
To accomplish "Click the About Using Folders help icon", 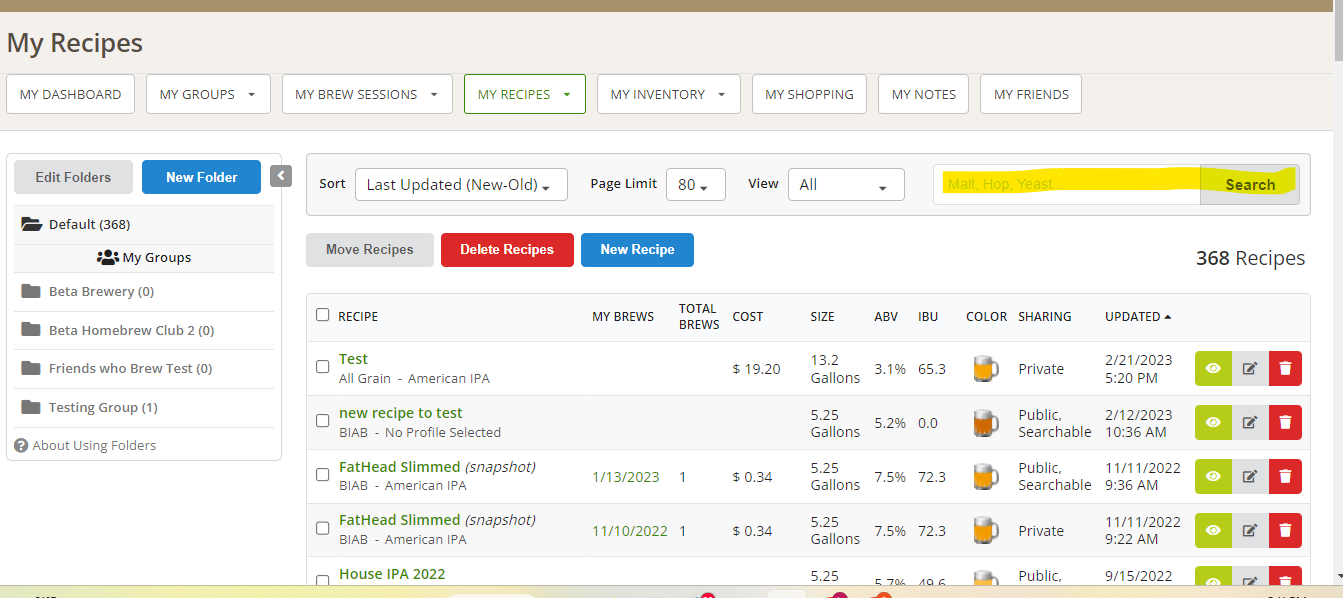I will pos(21,445).
